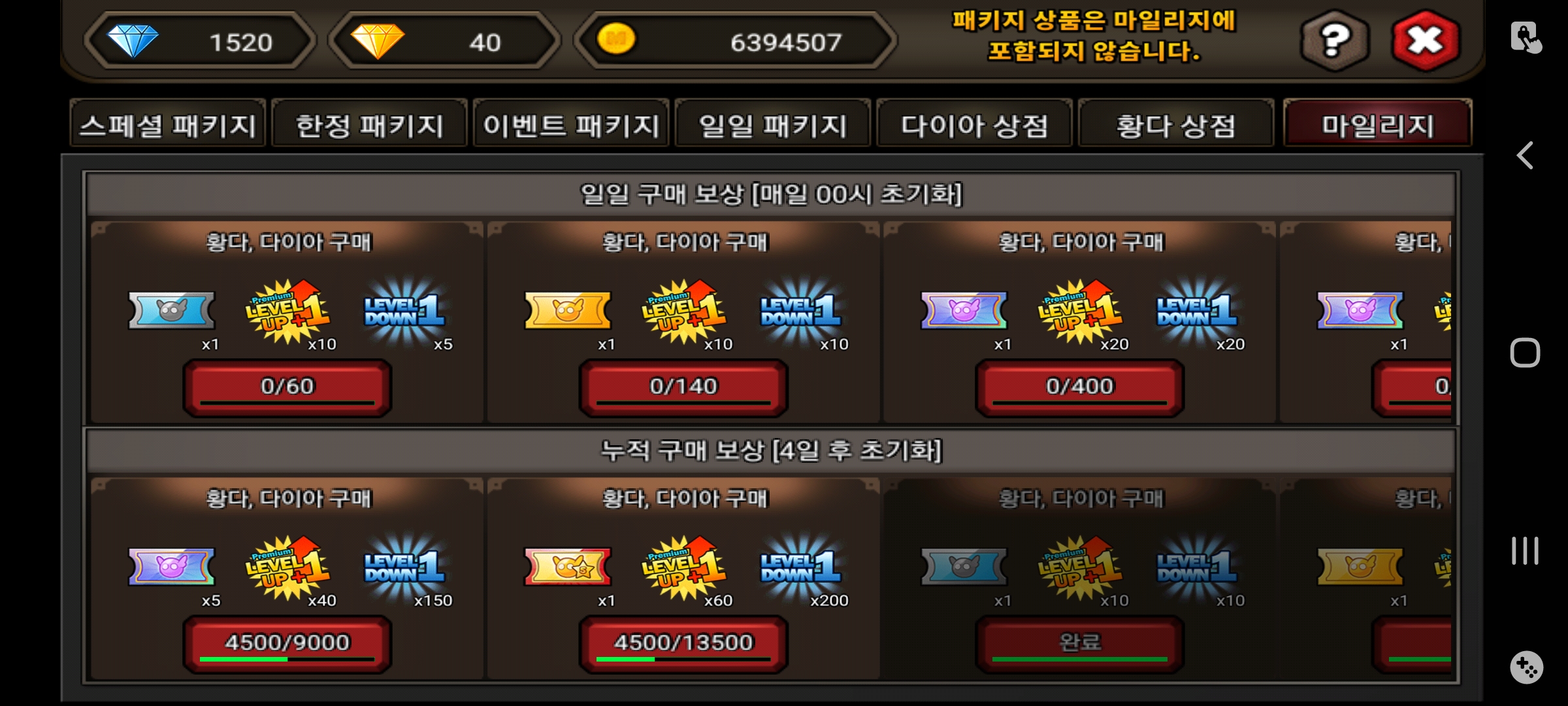1568x706 pixels.
Task: Open the 일일 패키지 tab
Action: pos(772,124)
